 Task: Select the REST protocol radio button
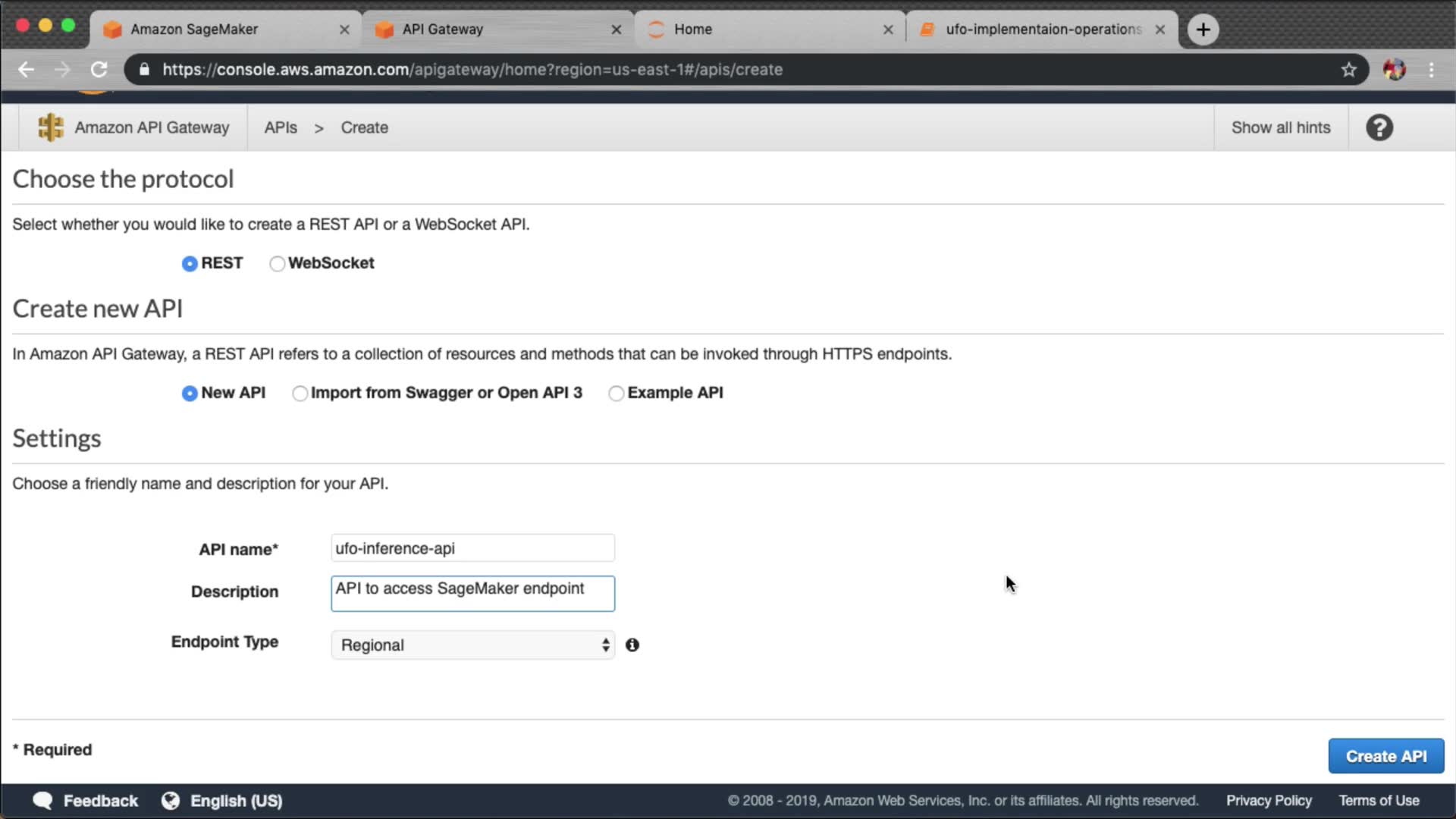coord(190,263)
